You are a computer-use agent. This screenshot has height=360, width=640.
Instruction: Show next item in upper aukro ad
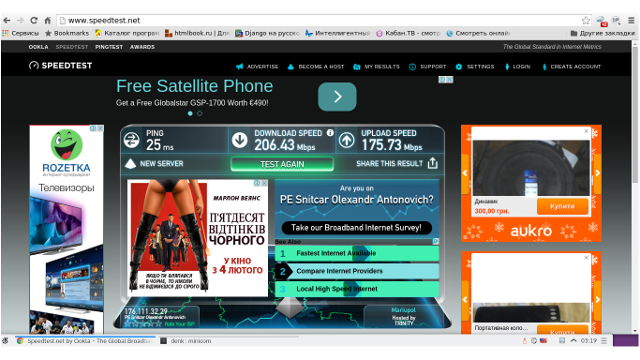598,173
